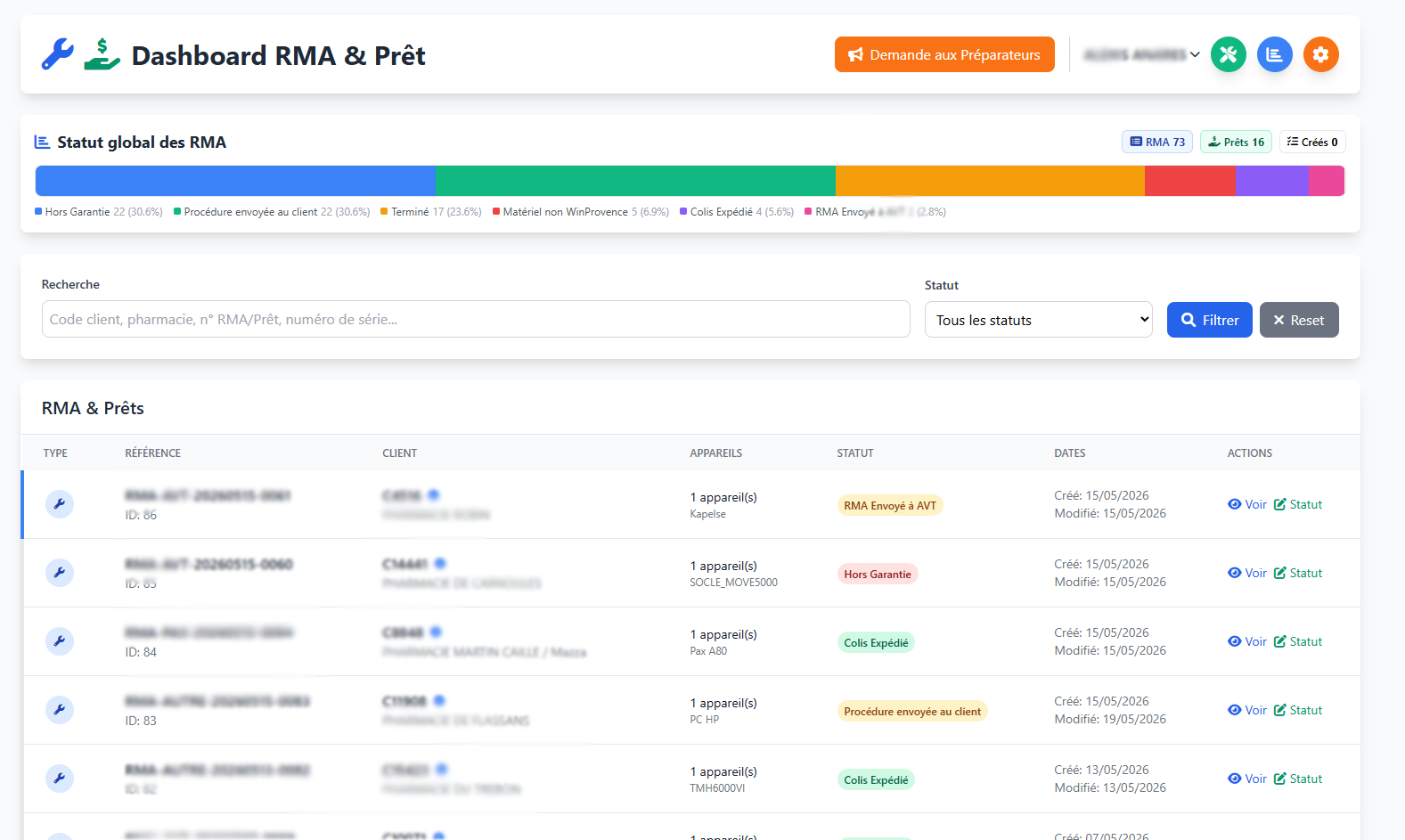This screenshot has width=1405, height=840.
Task: Click the blue Hors Garantie bar segment
Action: tap(235, 181)
